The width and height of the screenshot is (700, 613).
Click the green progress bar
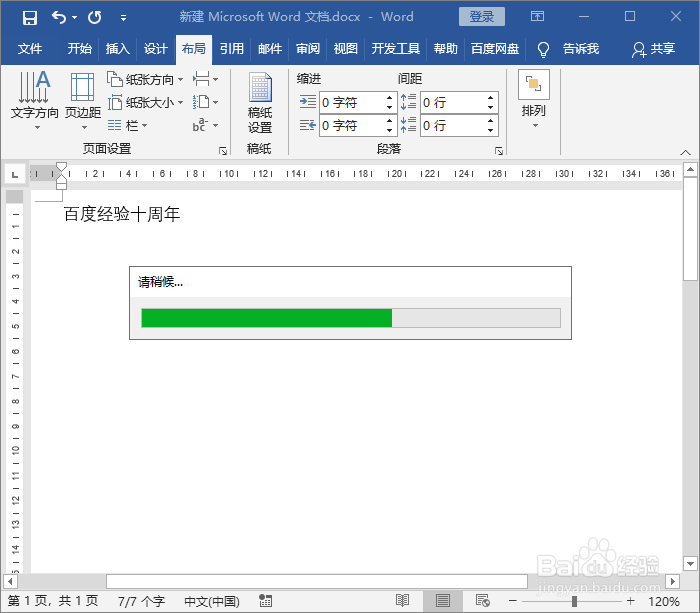[267, 318]
